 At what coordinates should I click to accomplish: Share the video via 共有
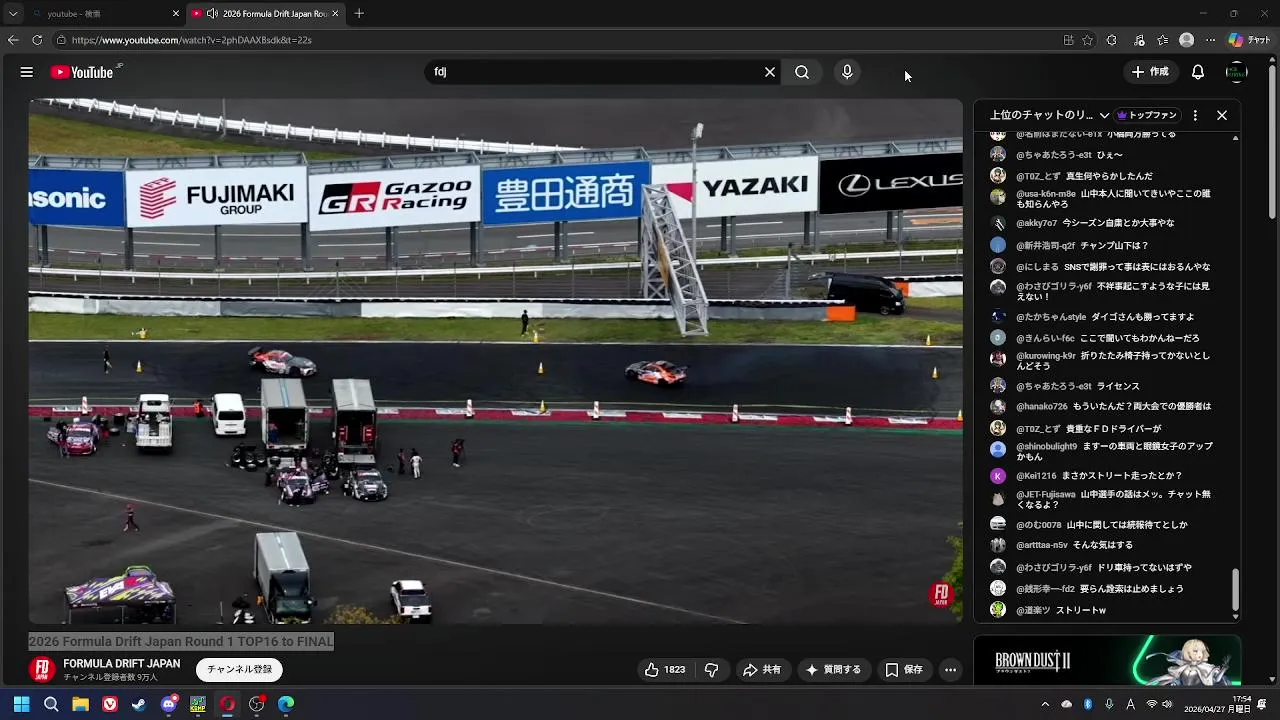coord(761,670)
